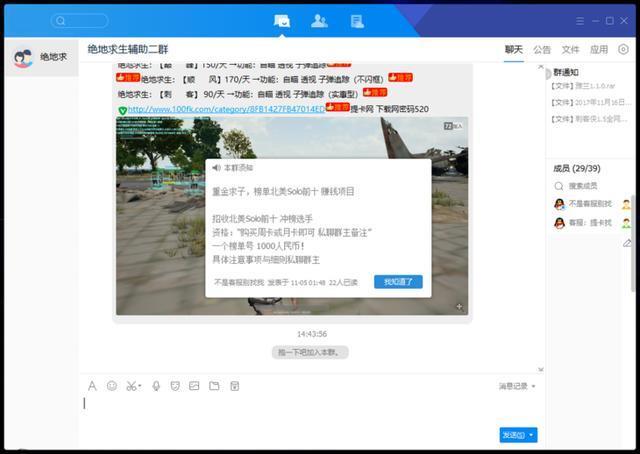The image size is (640, 454).
Task: Open 消息记录 dropdown
Action: tap(517, 386)
